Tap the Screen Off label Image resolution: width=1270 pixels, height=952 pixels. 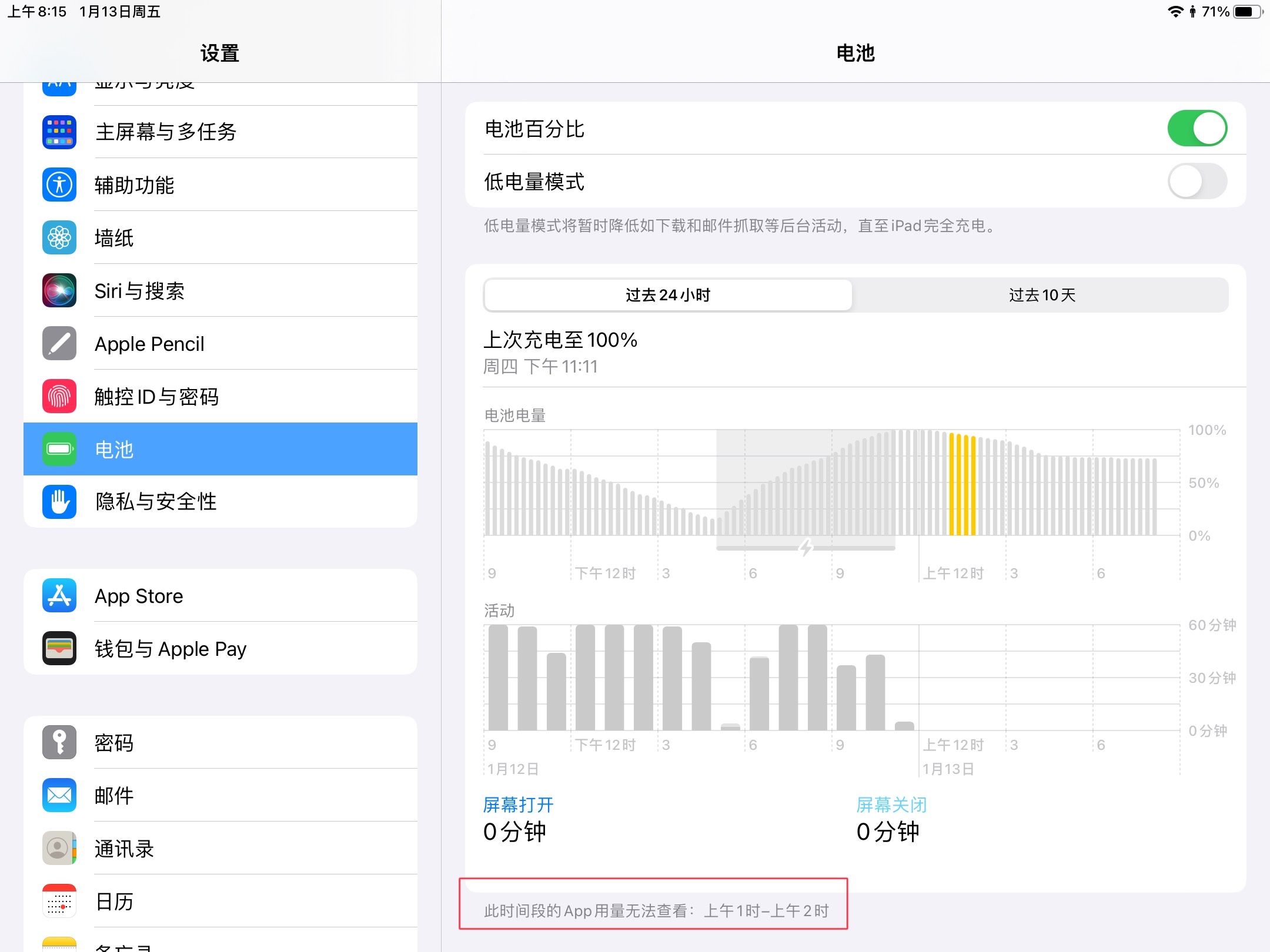891,804
